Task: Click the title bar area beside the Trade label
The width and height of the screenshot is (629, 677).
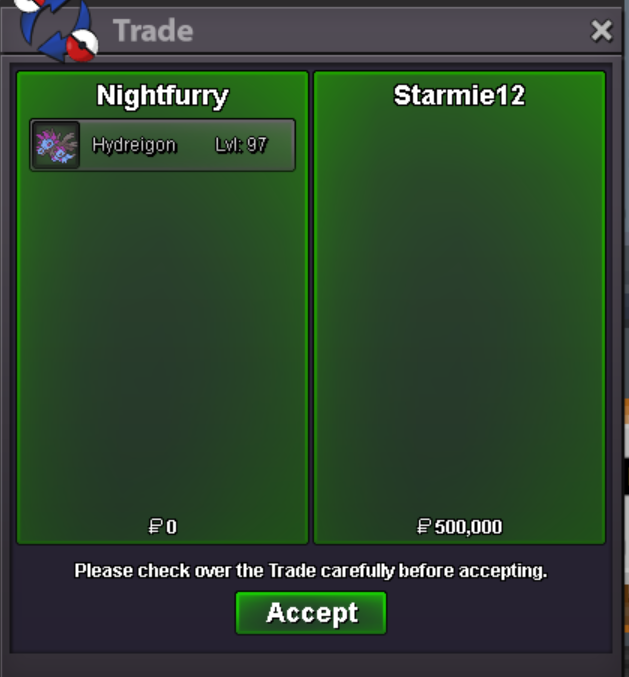Action: coord(389,31)
